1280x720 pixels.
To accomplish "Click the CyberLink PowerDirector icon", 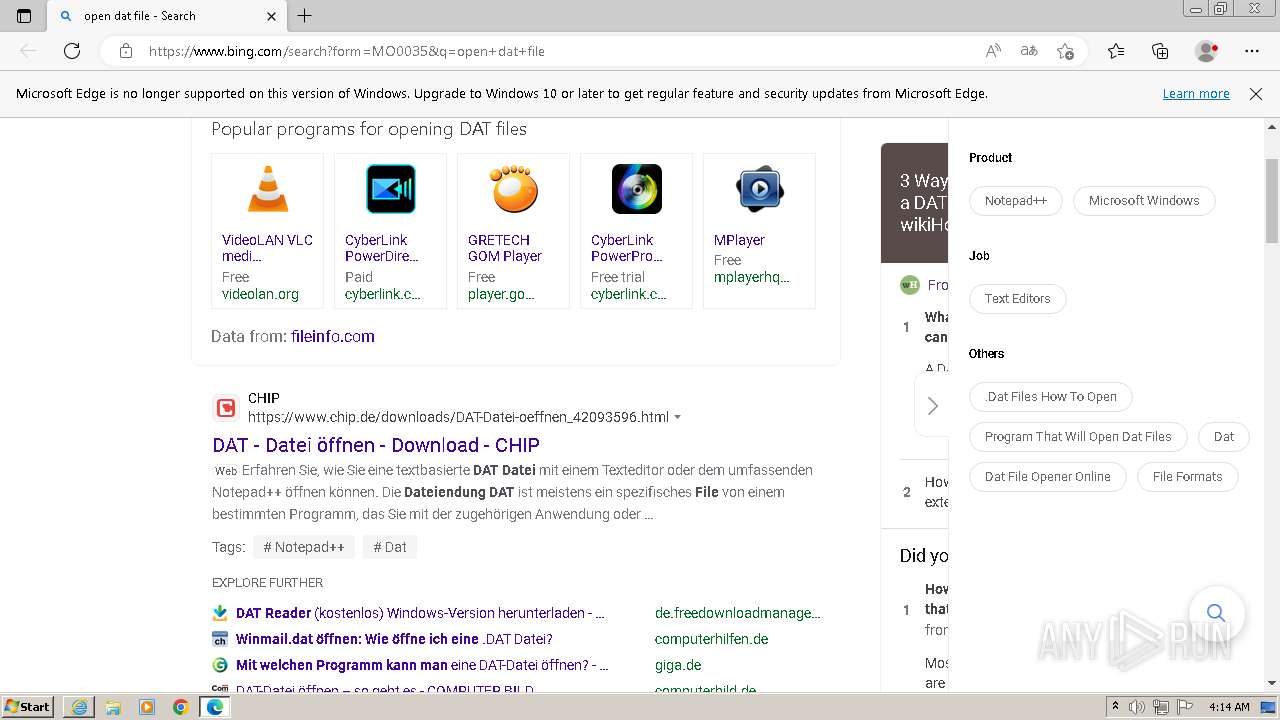I will [391, 189].
